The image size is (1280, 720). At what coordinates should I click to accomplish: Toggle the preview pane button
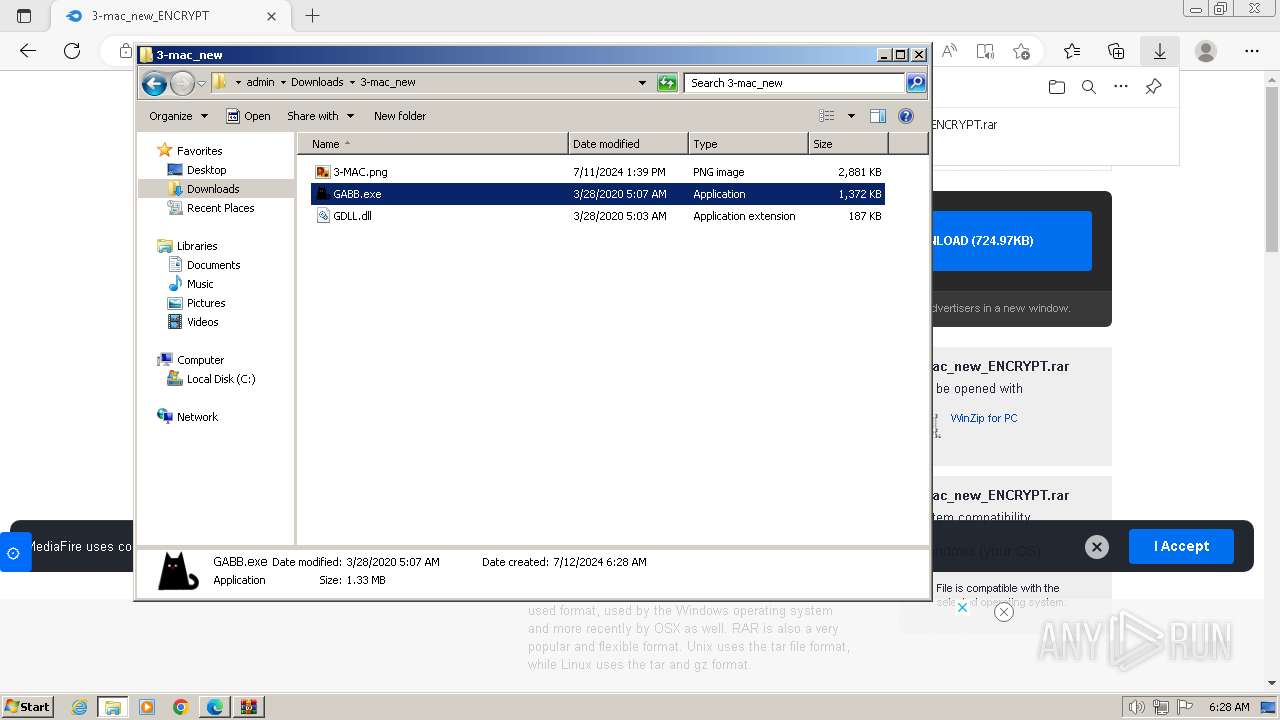click(x=878, y=116)
